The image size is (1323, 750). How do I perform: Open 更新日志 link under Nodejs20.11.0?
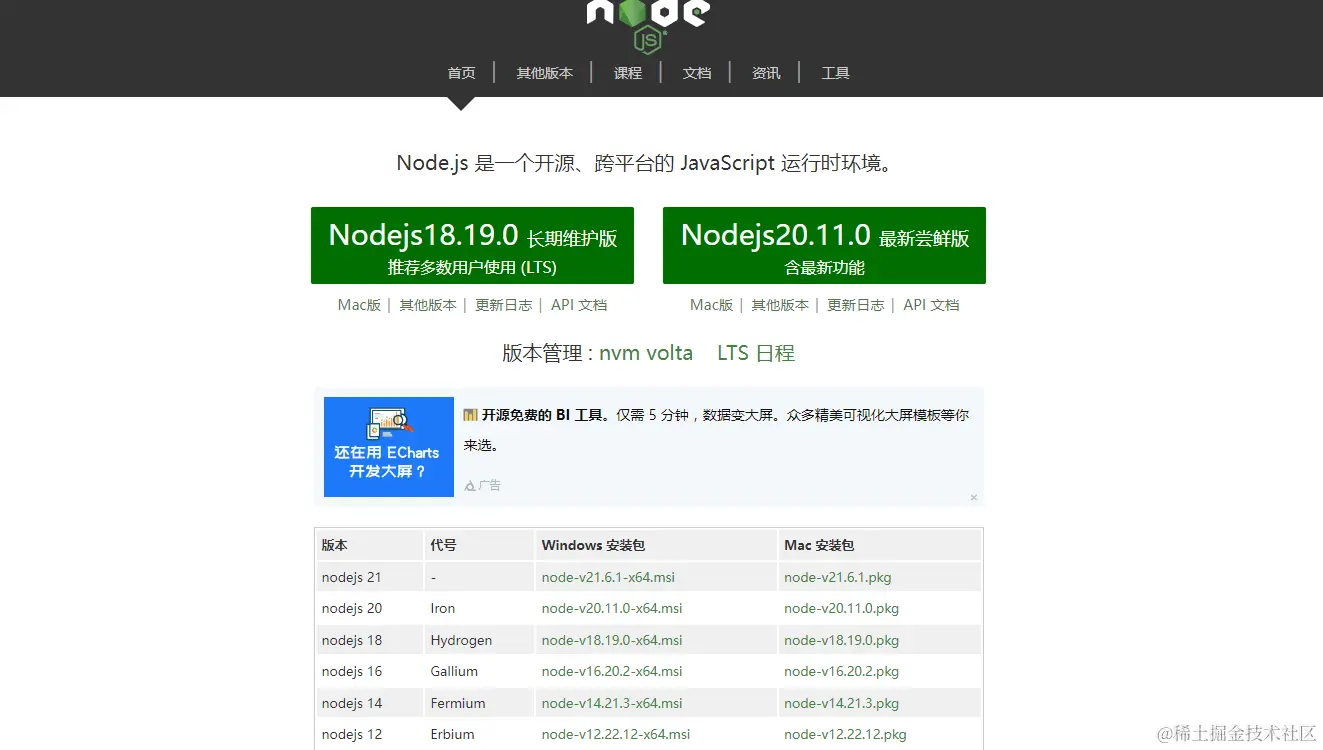[x=856, y=305]
